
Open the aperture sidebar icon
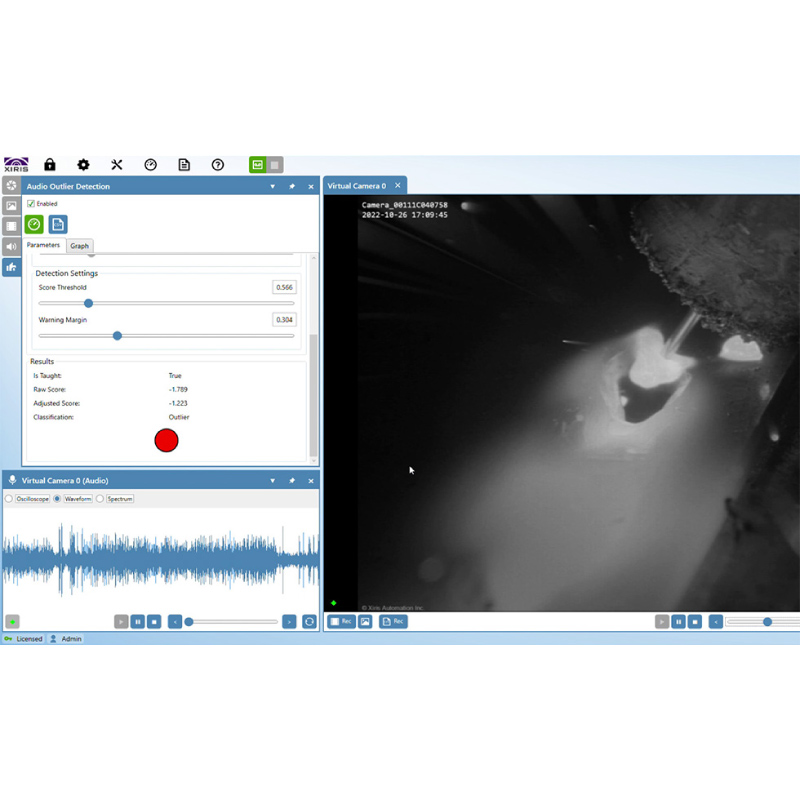[x=11, y=185]
